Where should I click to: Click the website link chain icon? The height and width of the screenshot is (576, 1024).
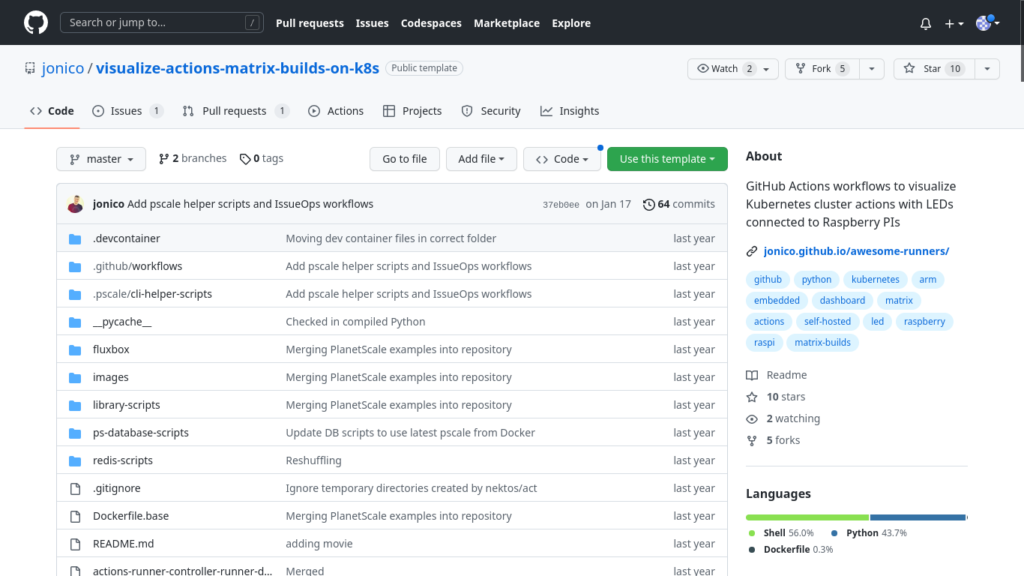click(x=752, y=251)
